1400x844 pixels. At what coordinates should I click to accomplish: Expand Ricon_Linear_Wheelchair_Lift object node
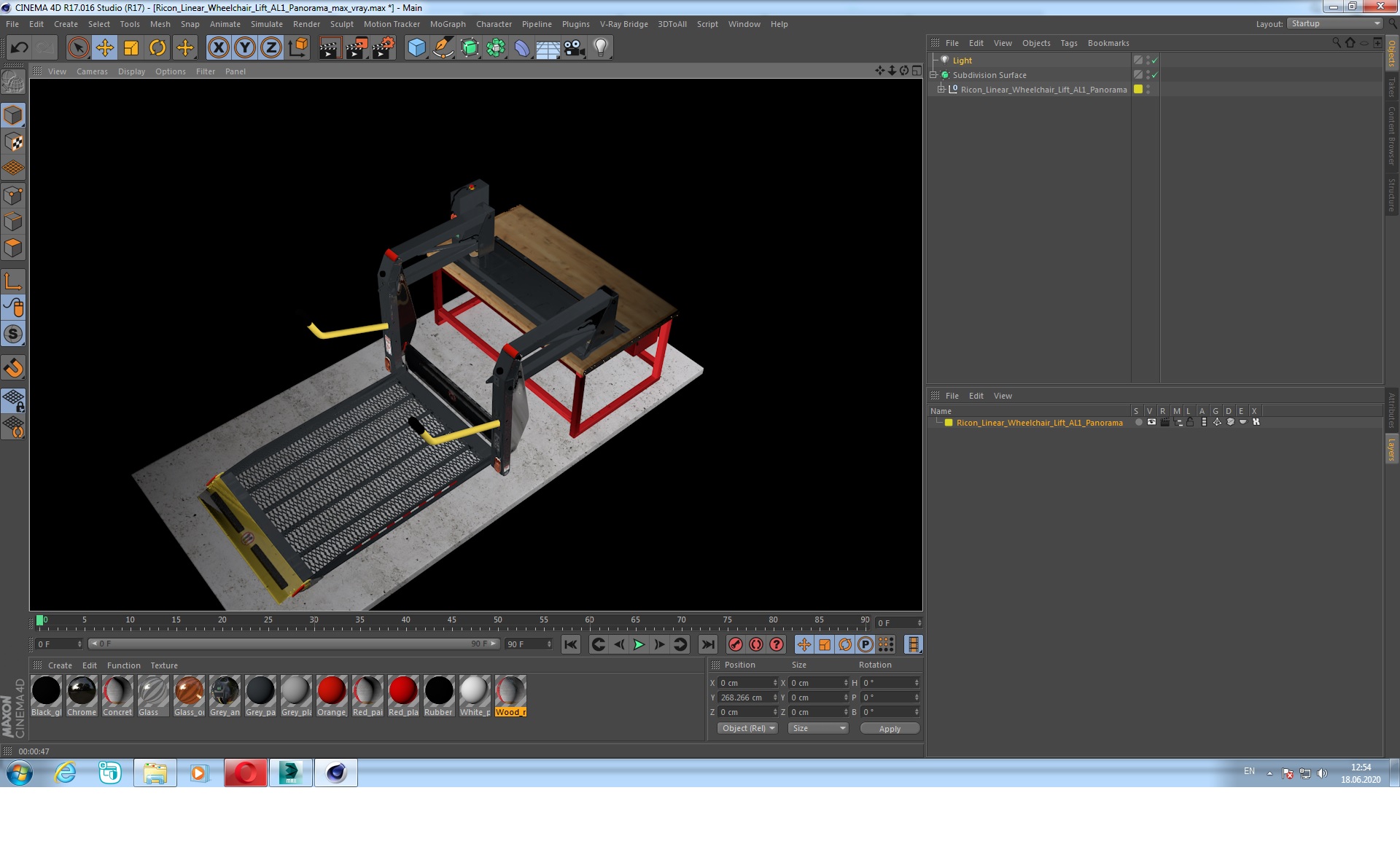point(941,90)
